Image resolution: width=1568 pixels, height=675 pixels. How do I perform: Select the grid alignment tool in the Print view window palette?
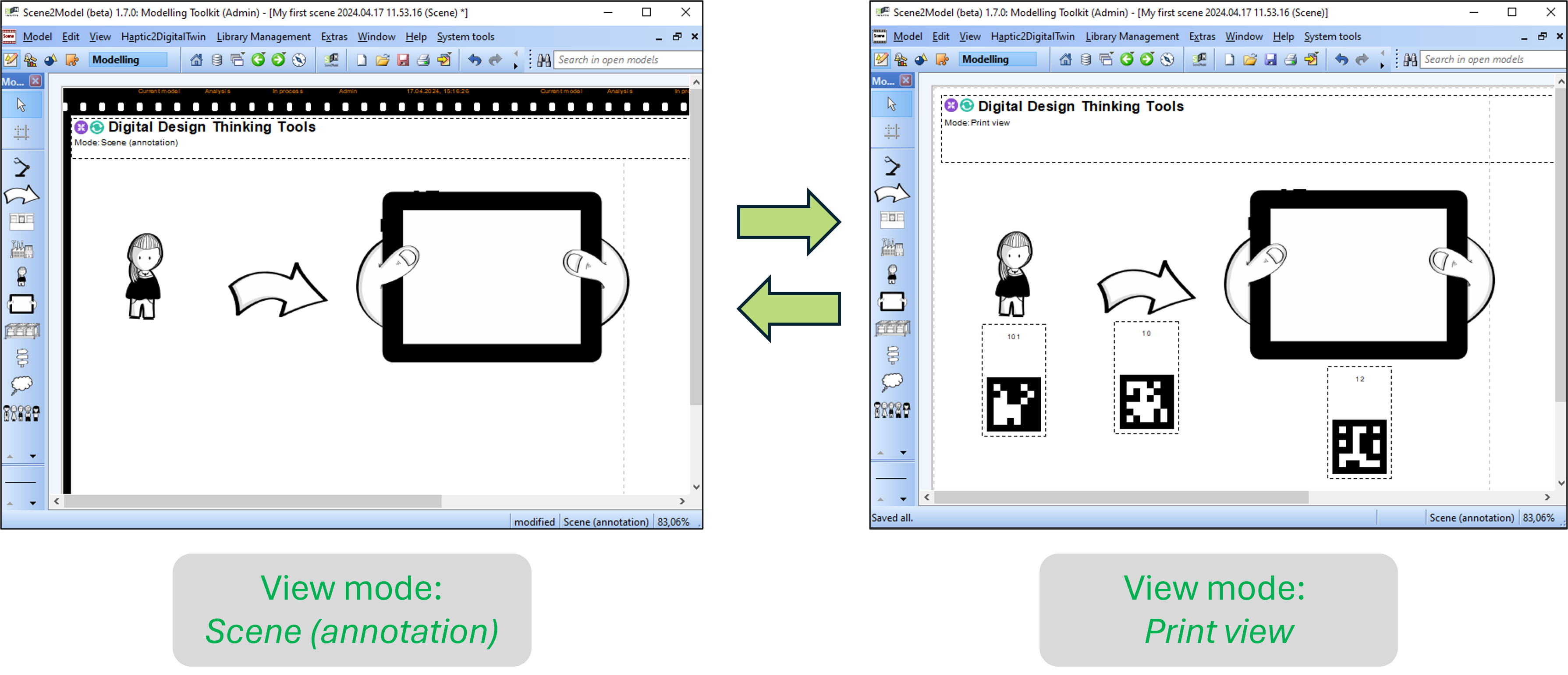point(892,131)
